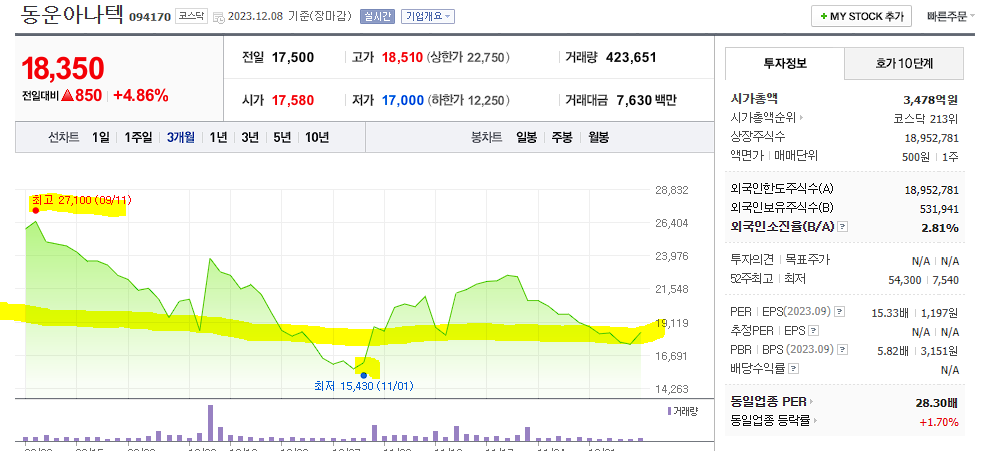
Task: Click the clock icon before 2023.12.08 date
Action: click(219, 18)
